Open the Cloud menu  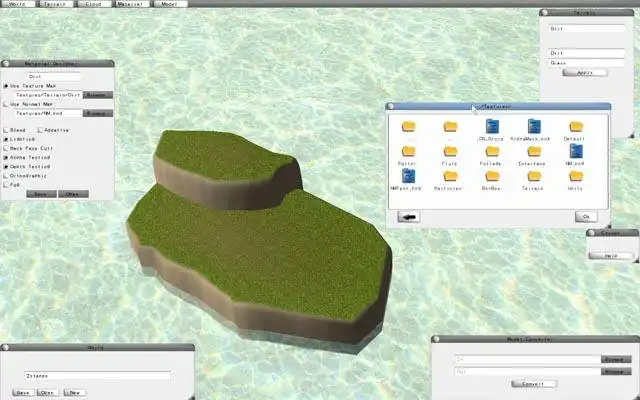(x=94, y=4)
